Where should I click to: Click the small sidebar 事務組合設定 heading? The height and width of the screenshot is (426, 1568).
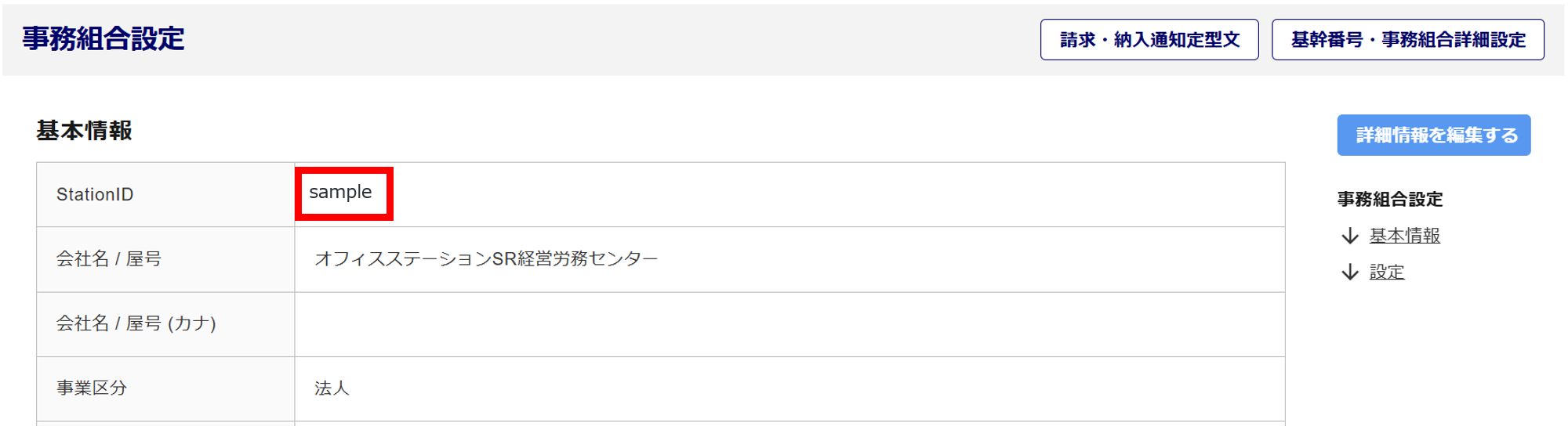tap(1389, 200)
